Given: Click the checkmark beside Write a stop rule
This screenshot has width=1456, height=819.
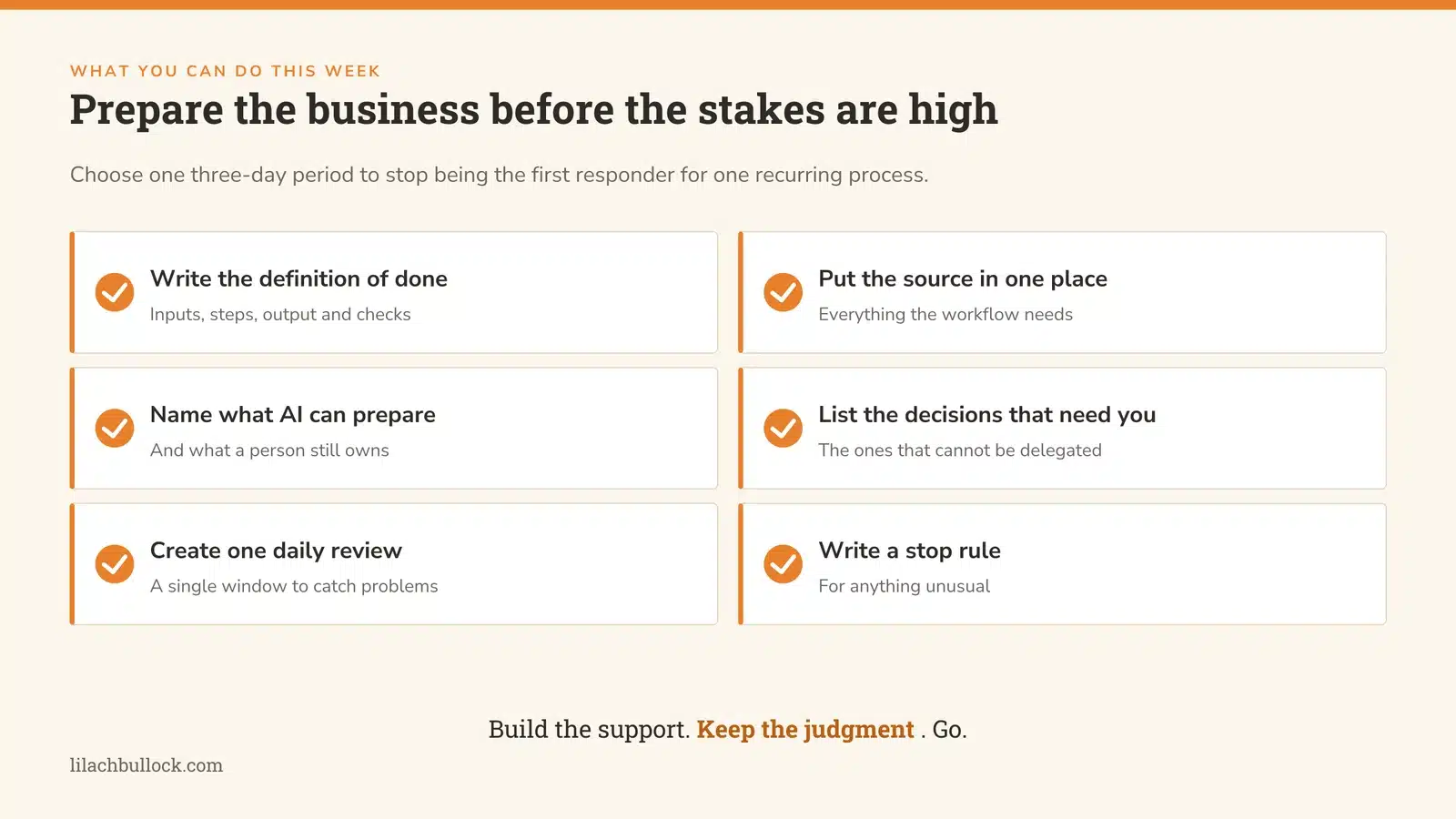Looking at the screenshot, I should 783,563.
